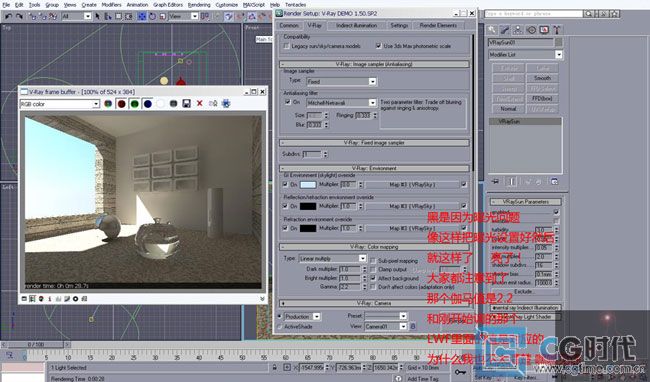
Task: Pick Reflection/refraction override black color swatch
Action: (x=308, y=206)
